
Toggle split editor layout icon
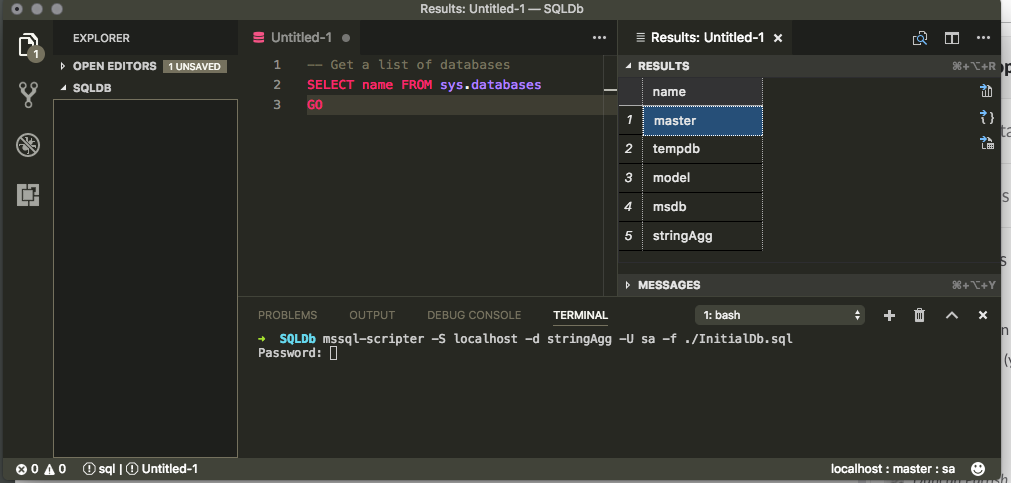[952, 38]
